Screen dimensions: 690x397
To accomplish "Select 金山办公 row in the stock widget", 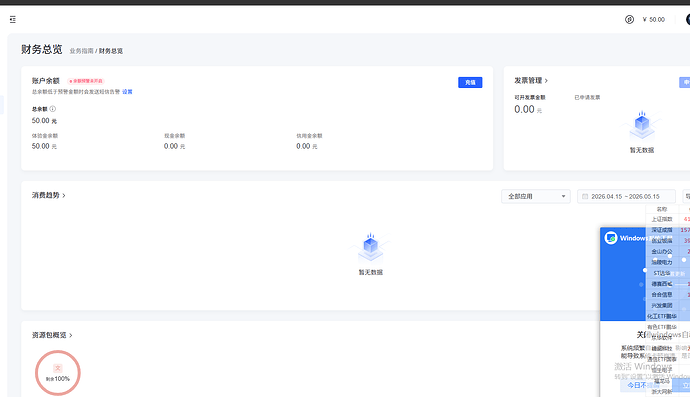I will pos(668,251).
